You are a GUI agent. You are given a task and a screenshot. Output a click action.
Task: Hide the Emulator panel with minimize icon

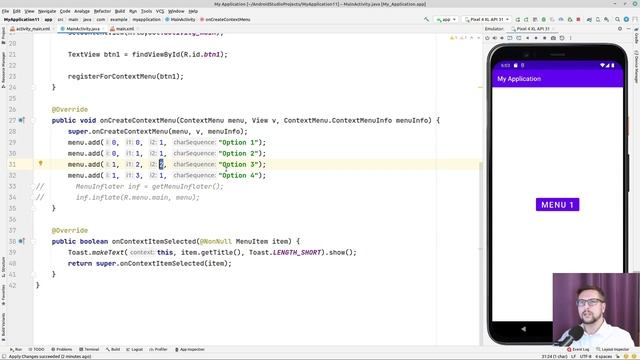pos(629,29)
